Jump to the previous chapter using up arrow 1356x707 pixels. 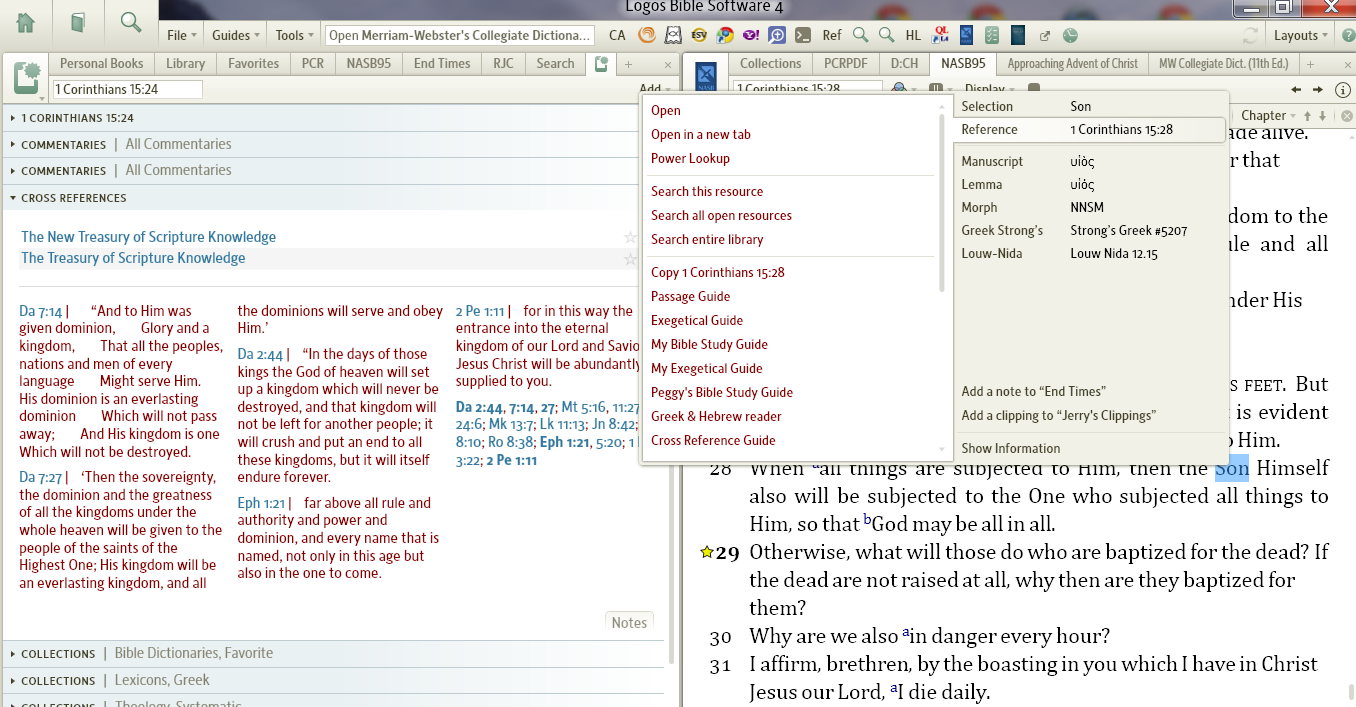[1306, 116]
